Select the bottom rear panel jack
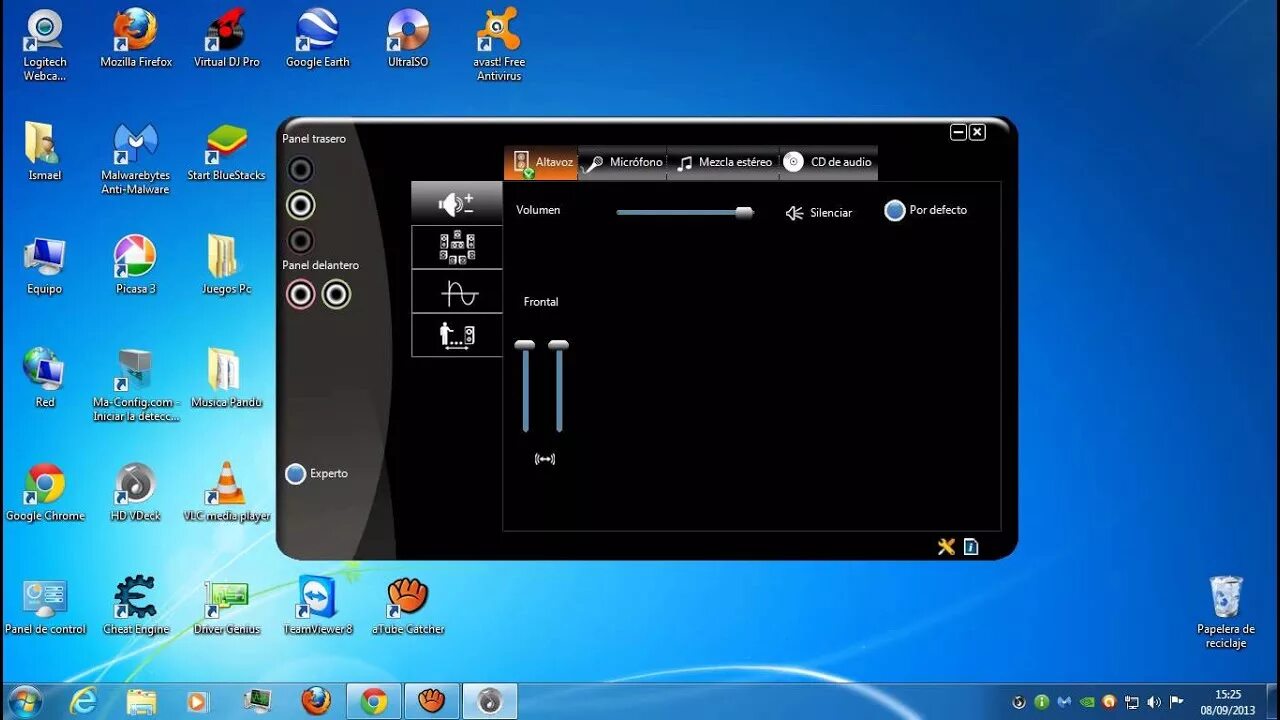Image resolution: width=1280 pixels, height=720 pixels. pyautogui.click(x=300, y=240)
